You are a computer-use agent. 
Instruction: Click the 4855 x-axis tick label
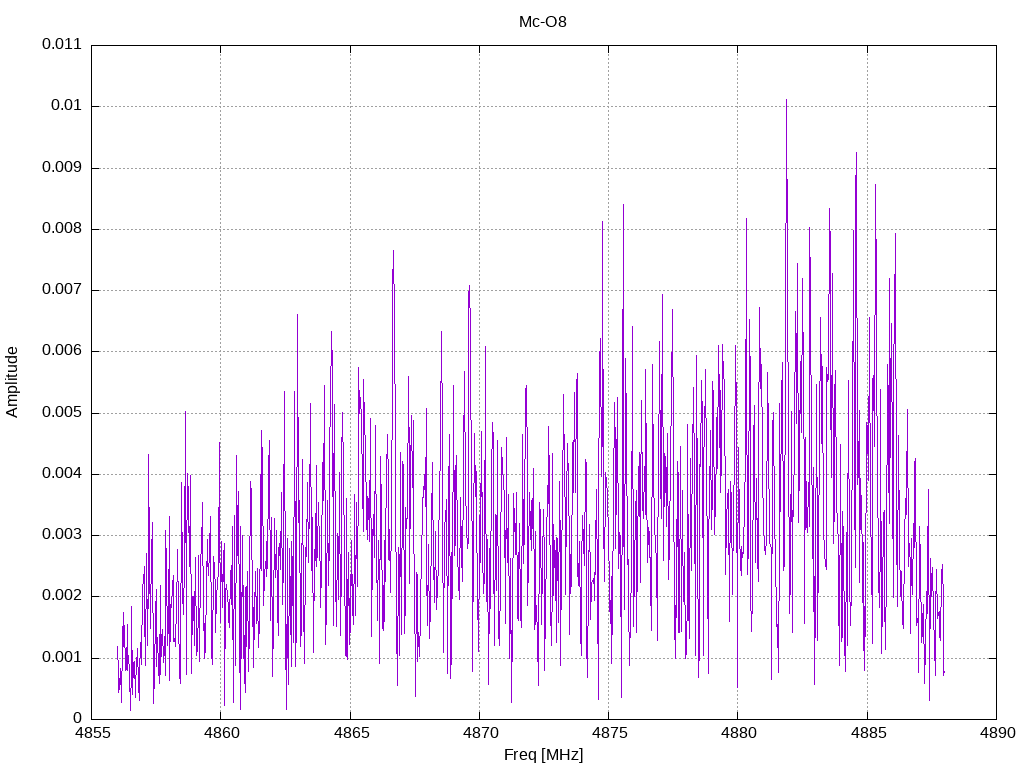(x=92, y=733)
